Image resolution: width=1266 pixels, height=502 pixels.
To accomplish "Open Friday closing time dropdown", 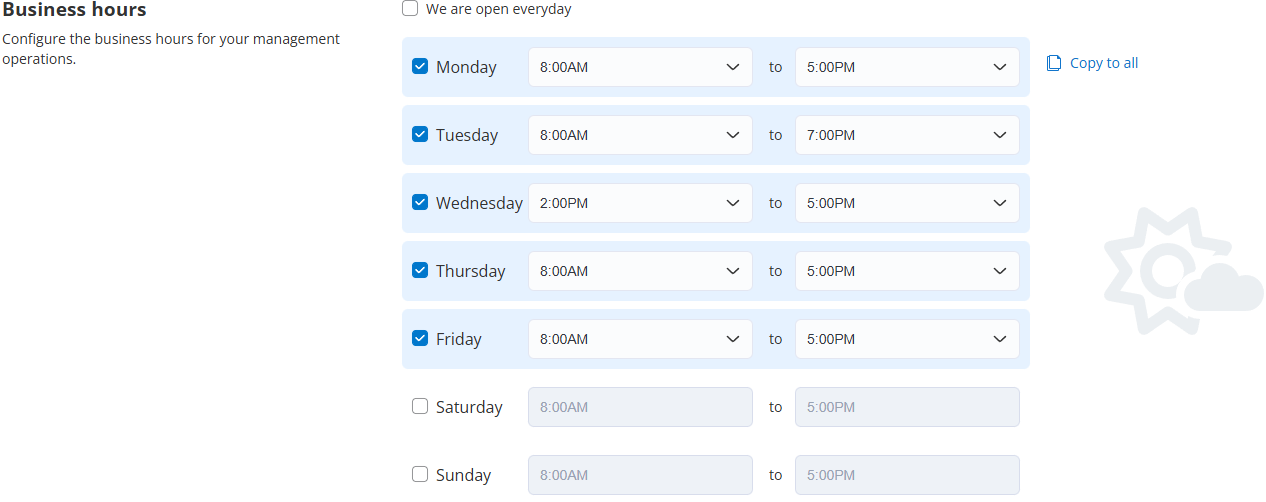I will click(x=907, y=339).
